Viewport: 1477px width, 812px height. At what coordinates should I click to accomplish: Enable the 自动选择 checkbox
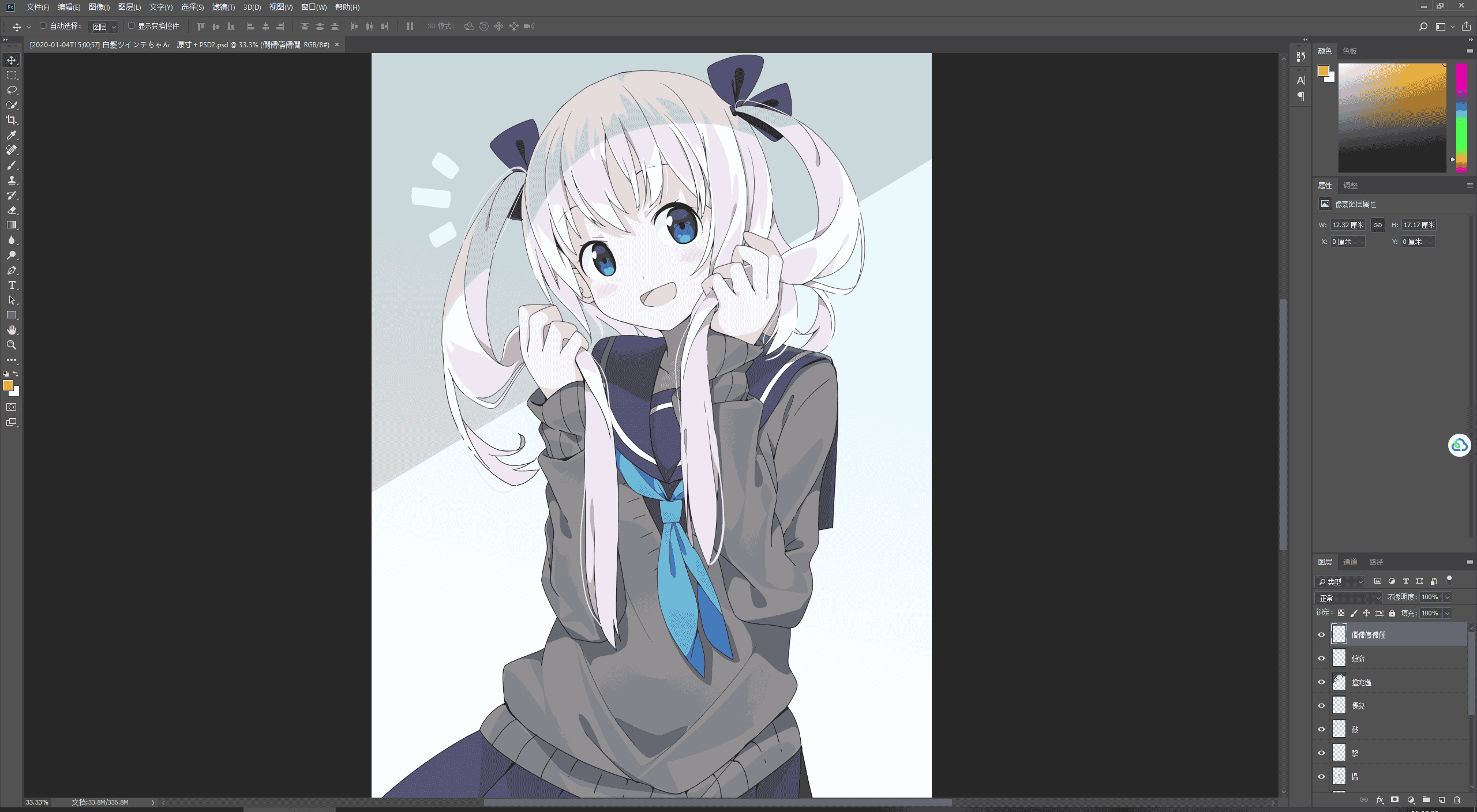pos(43,26)
